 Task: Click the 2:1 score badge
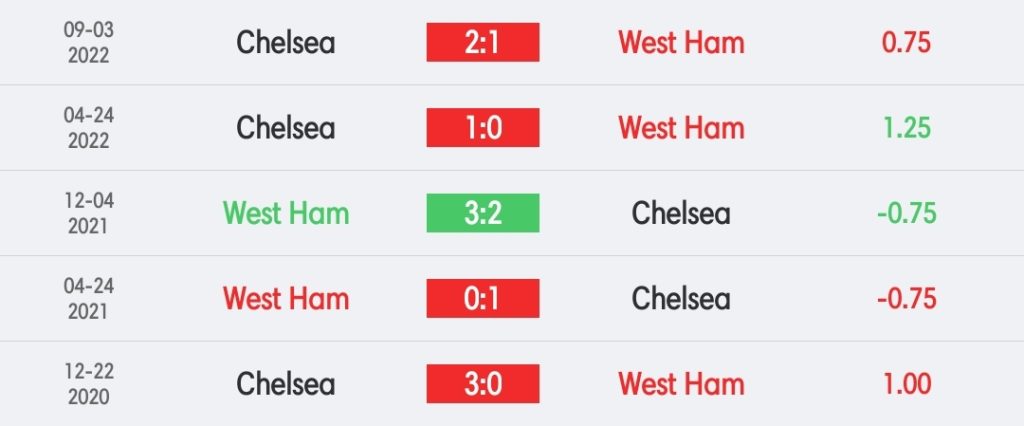[483, 42]
